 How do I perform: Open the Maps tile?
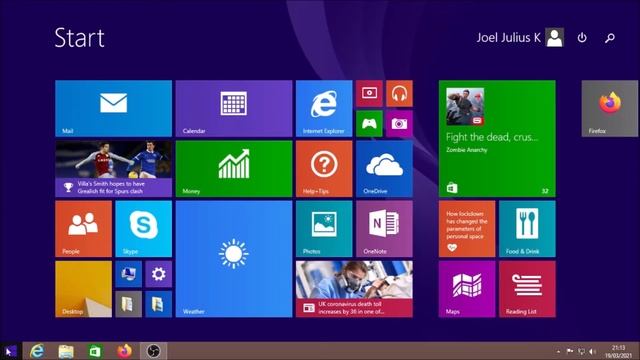click(467, 289)
